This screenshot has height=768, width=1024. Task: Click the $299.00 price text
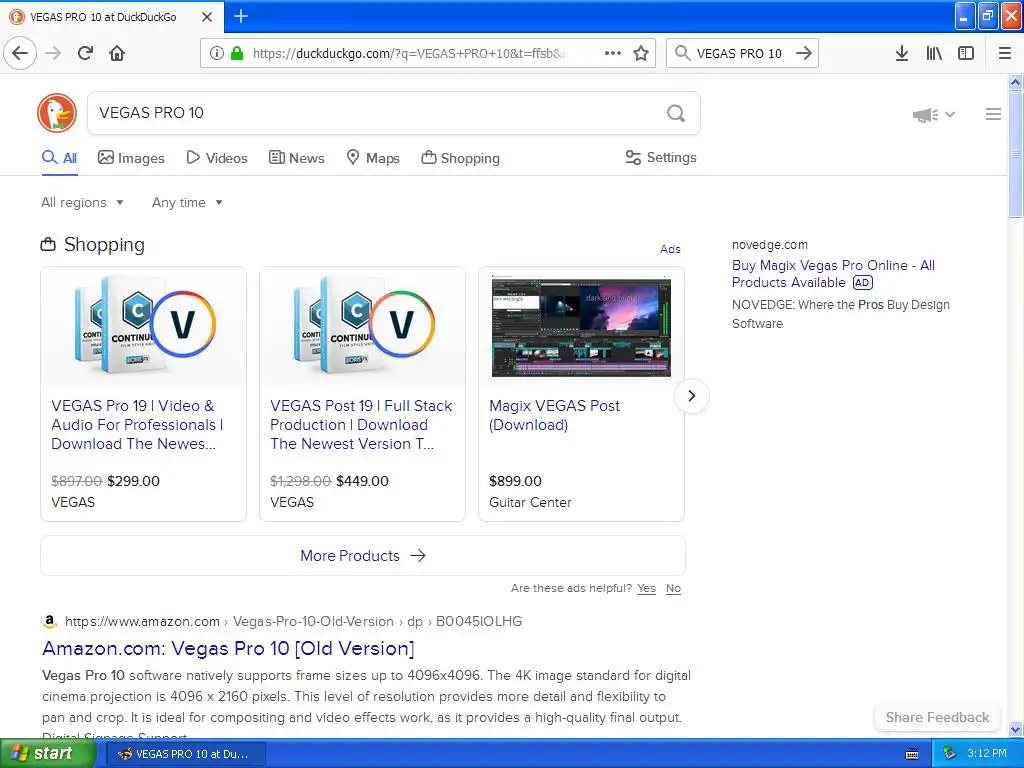(133, 481)
